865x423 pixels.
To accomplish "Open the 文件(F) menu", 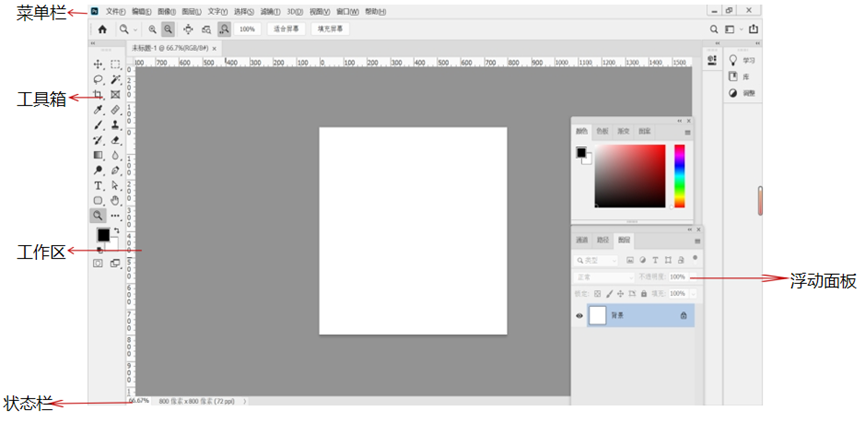I will click(115, 11).
